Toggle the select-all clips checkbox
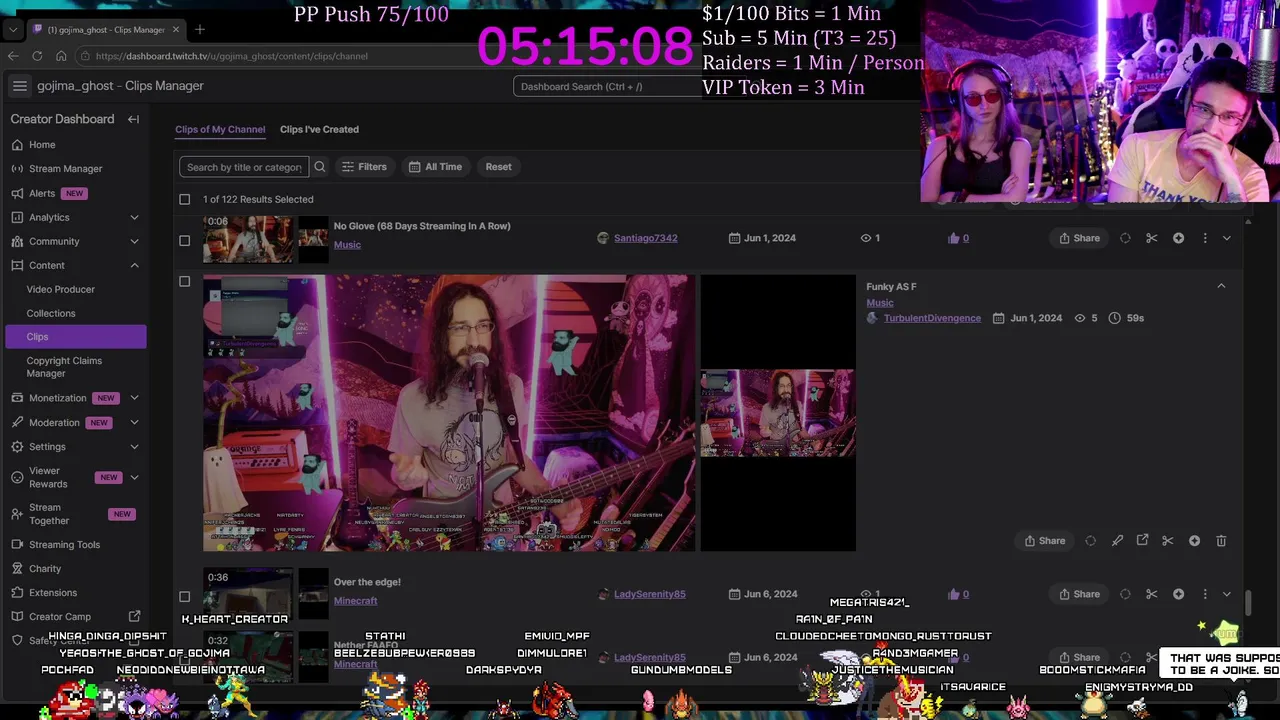1280x720 pixels. click(x=184, y=199)
